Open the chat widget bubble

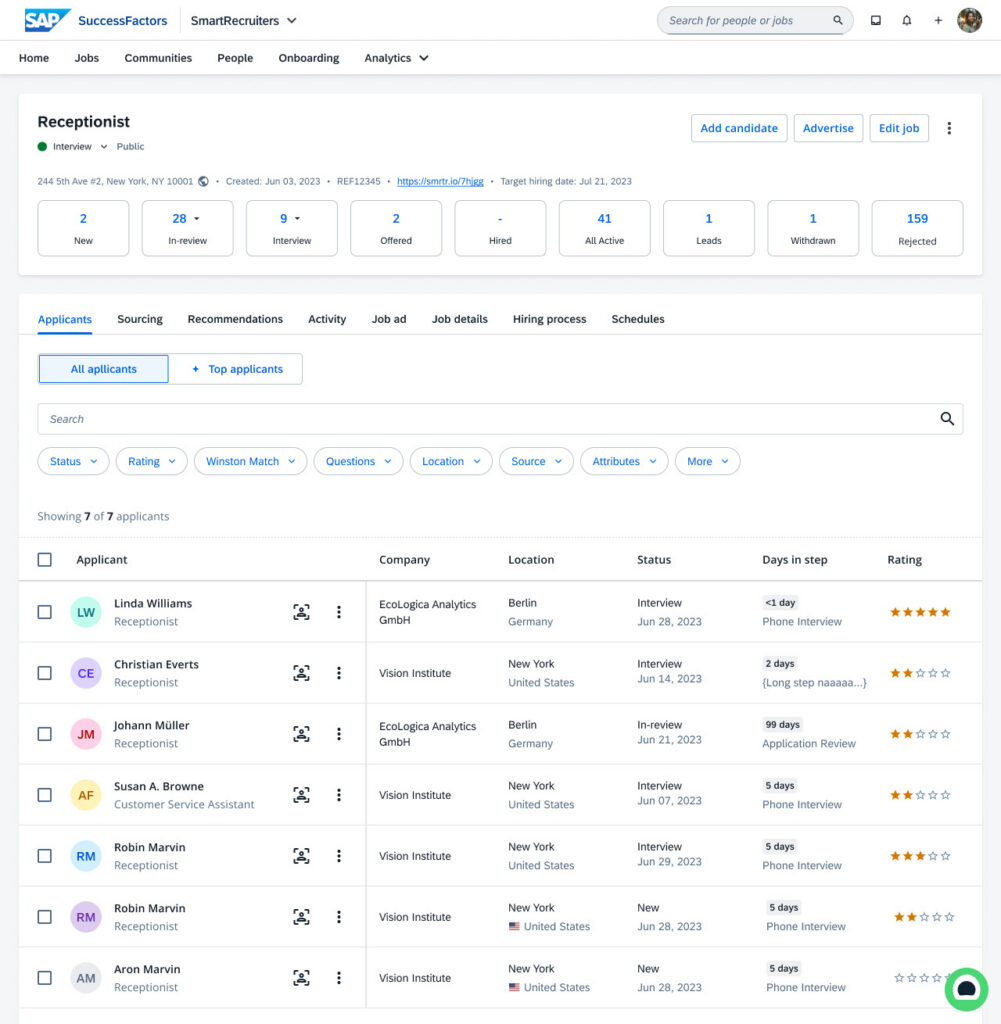[966, 988]
